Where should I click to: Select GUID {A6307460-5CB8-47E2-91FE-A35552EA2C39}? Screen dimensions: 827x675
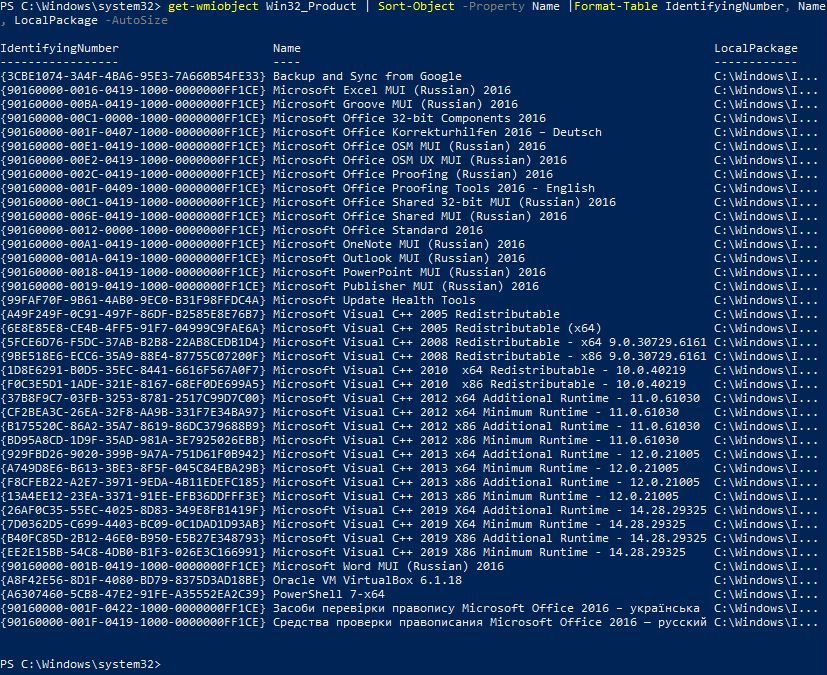point(133,594)
